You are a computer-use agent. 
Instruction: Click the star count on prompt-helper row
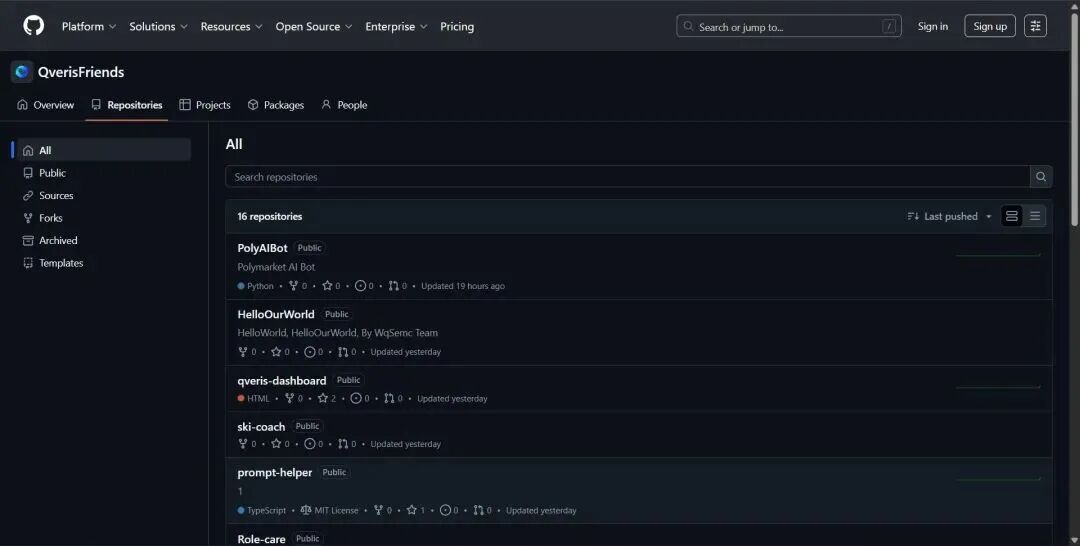[x=423, y=511]
